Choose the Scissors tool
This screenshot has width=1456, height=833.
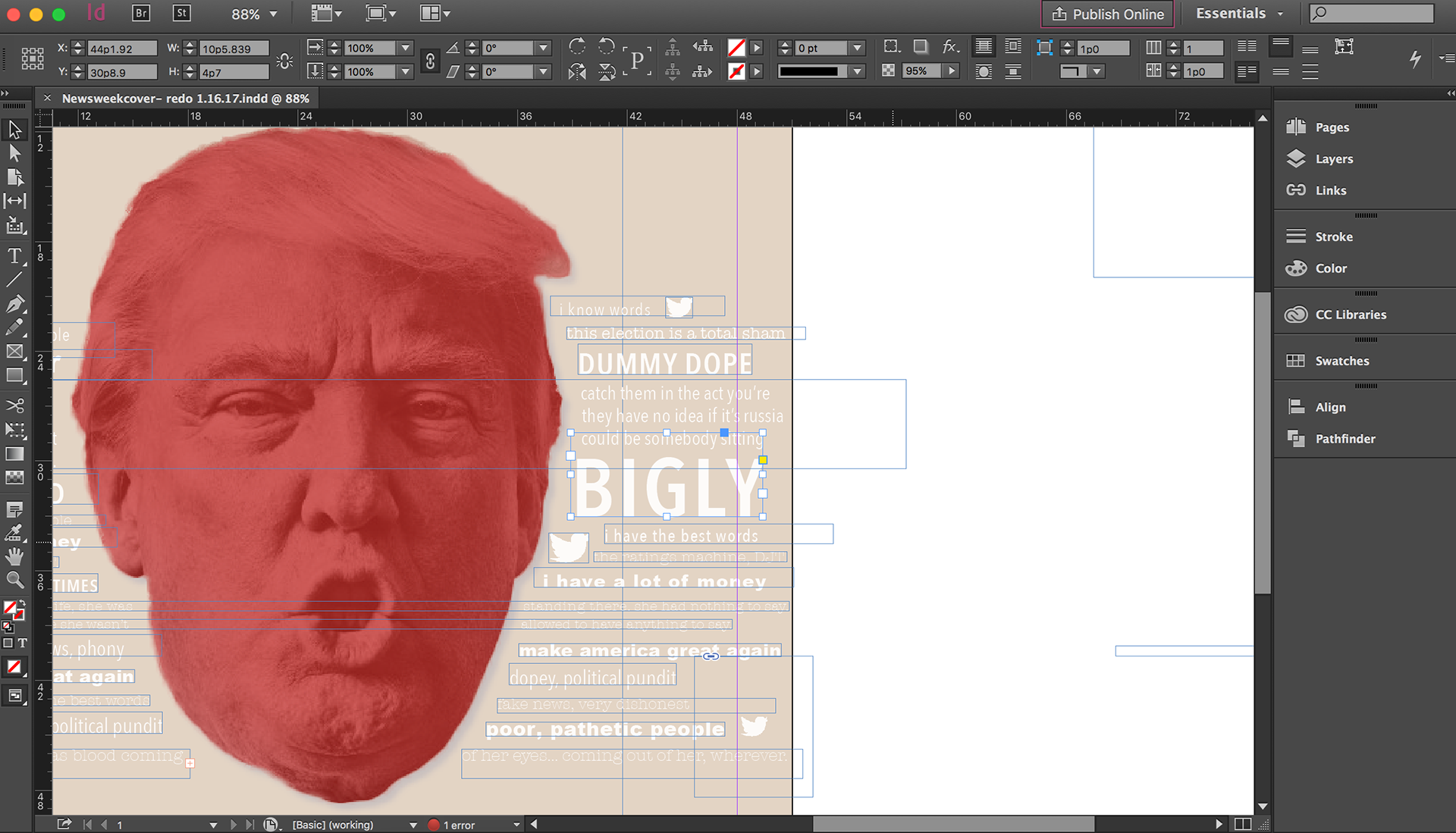[14, 406]
